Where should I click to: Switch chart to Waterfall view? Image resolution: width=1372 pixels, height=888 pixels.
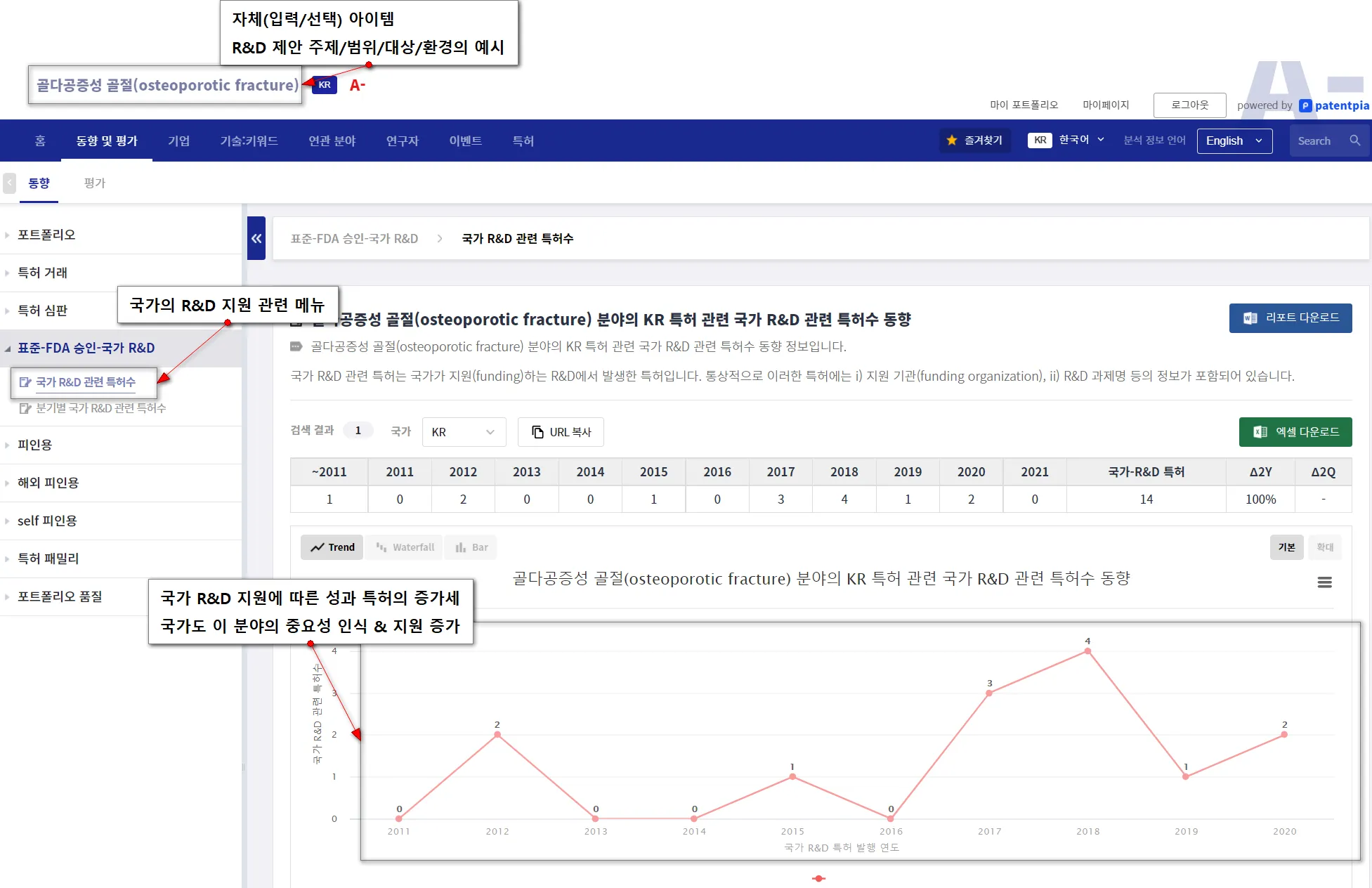(405, 547)
